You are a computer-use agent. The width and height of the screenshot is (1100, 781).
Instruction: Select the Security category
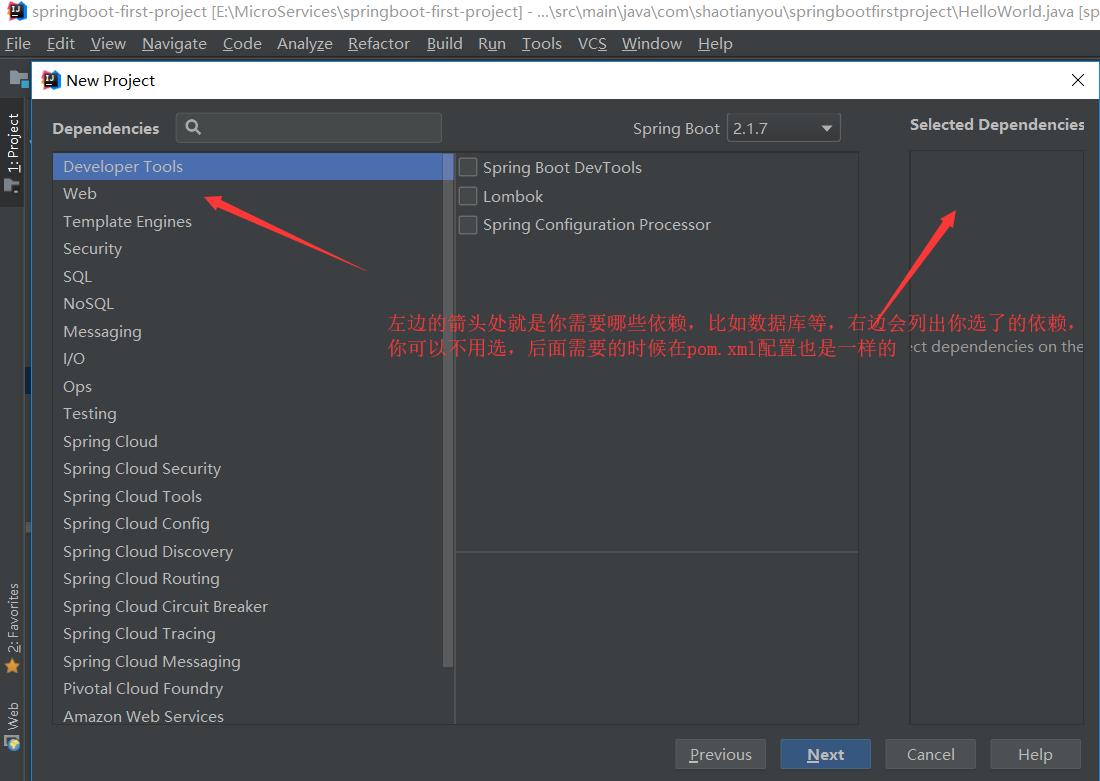click(x=248, y=248)
